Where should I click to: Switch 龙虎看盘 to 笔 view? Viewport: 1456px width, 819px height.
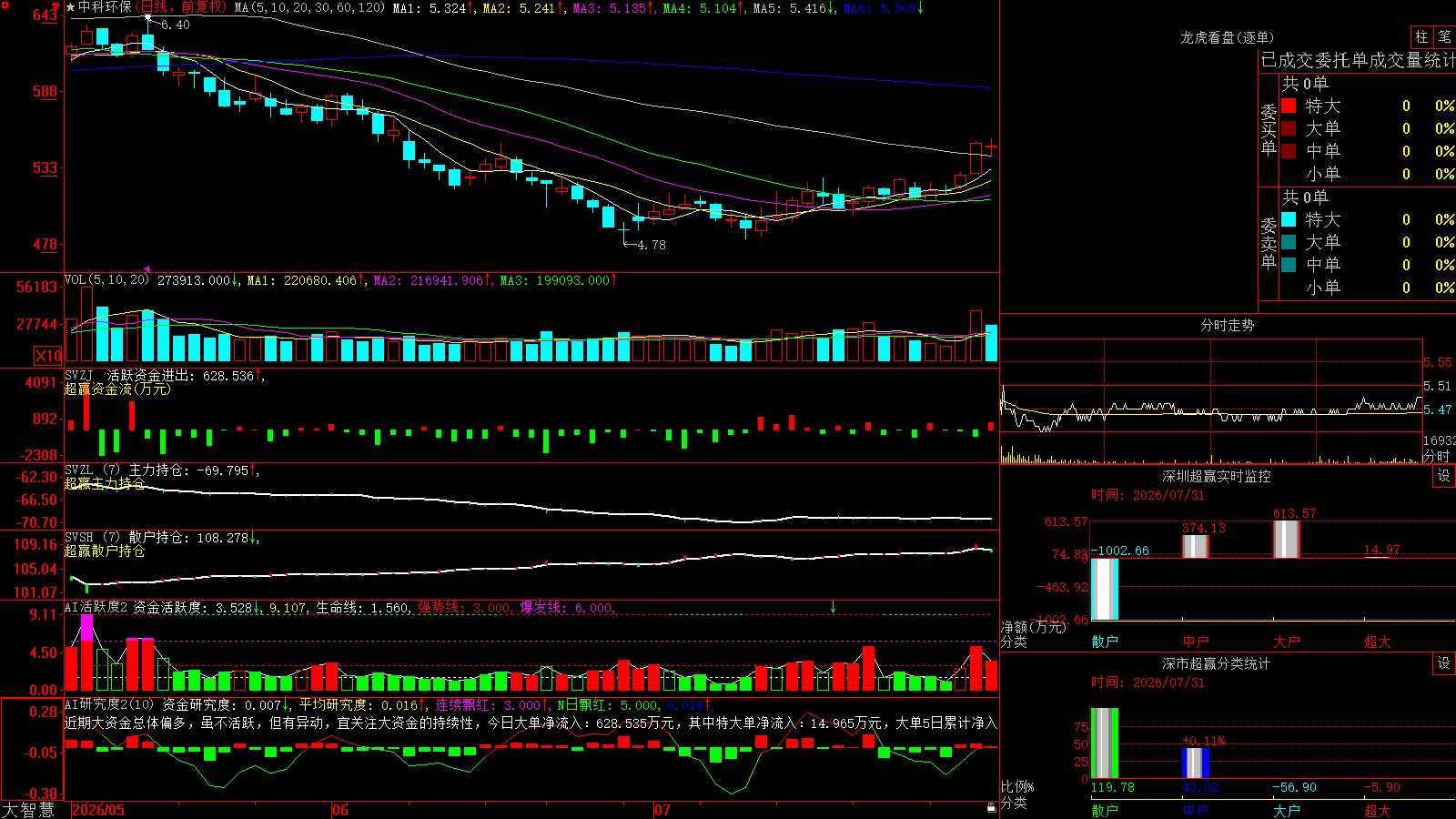(x=1444, y=37)
